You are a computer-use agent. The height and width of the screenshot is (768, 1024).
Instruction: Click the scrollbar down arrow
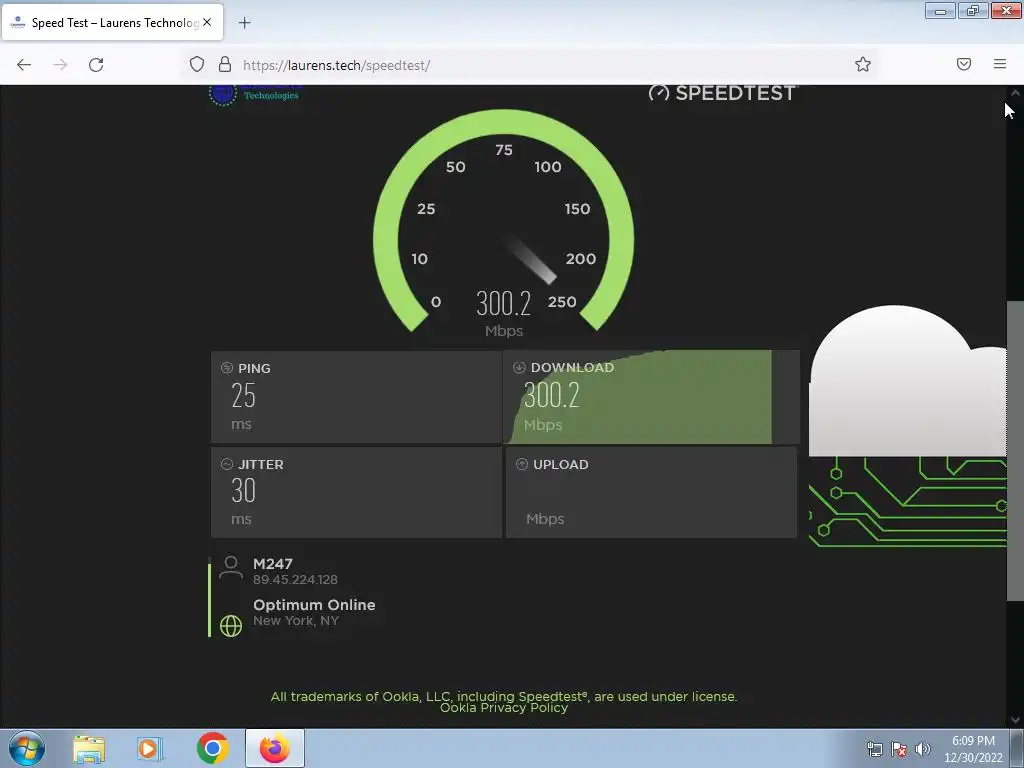pyautogui.click(x=1015, y=720)
